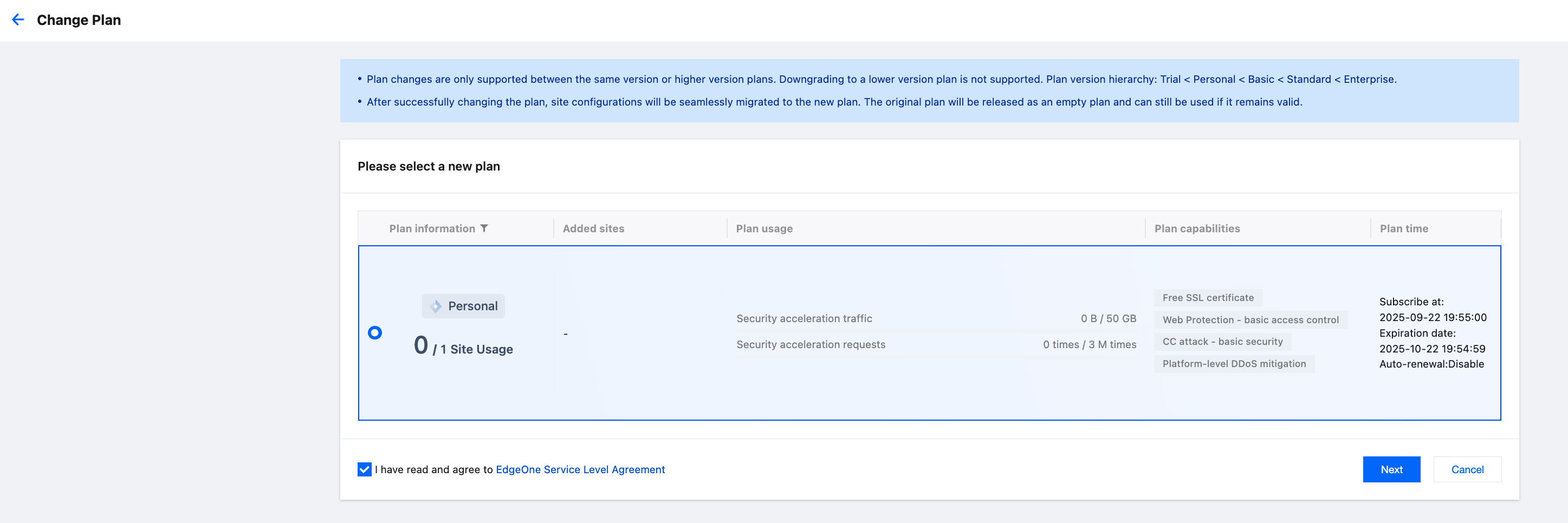Viewport: 1568px width, 523px height.
Task: Open EdgeOne Service Level Agreement link
Action: [580, 469]
